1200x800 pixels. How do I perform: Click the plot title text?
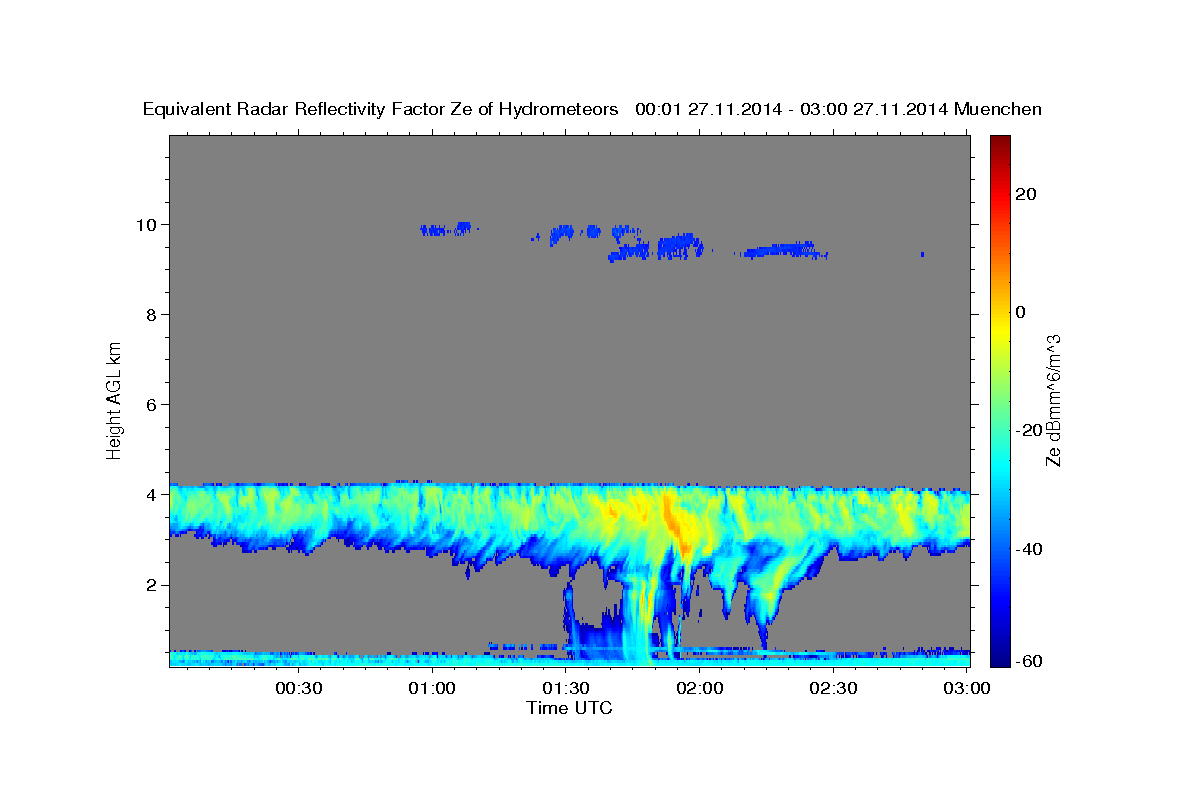(593, 109)
